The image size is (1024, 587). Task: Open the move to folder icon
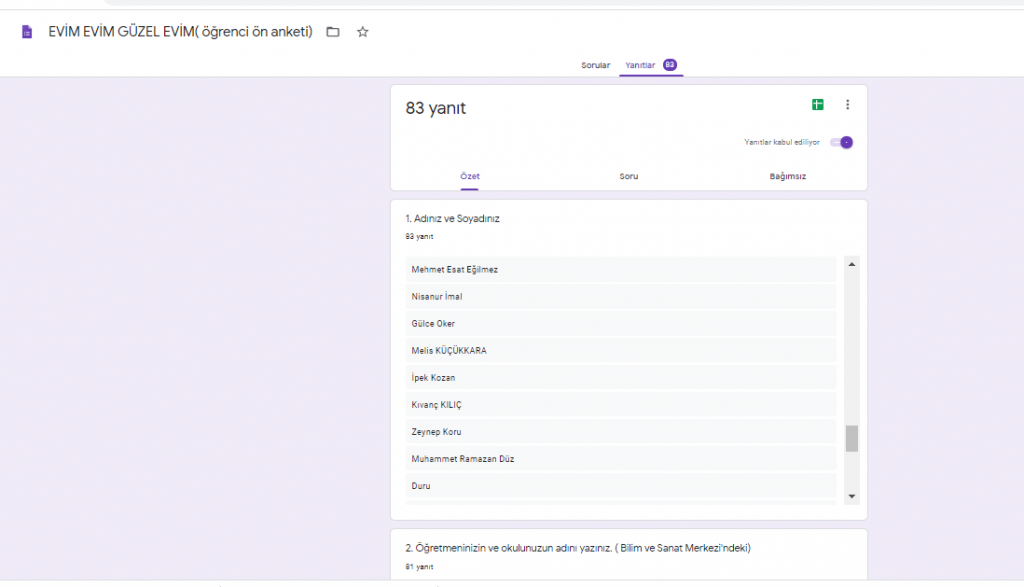tap(333, 32)
